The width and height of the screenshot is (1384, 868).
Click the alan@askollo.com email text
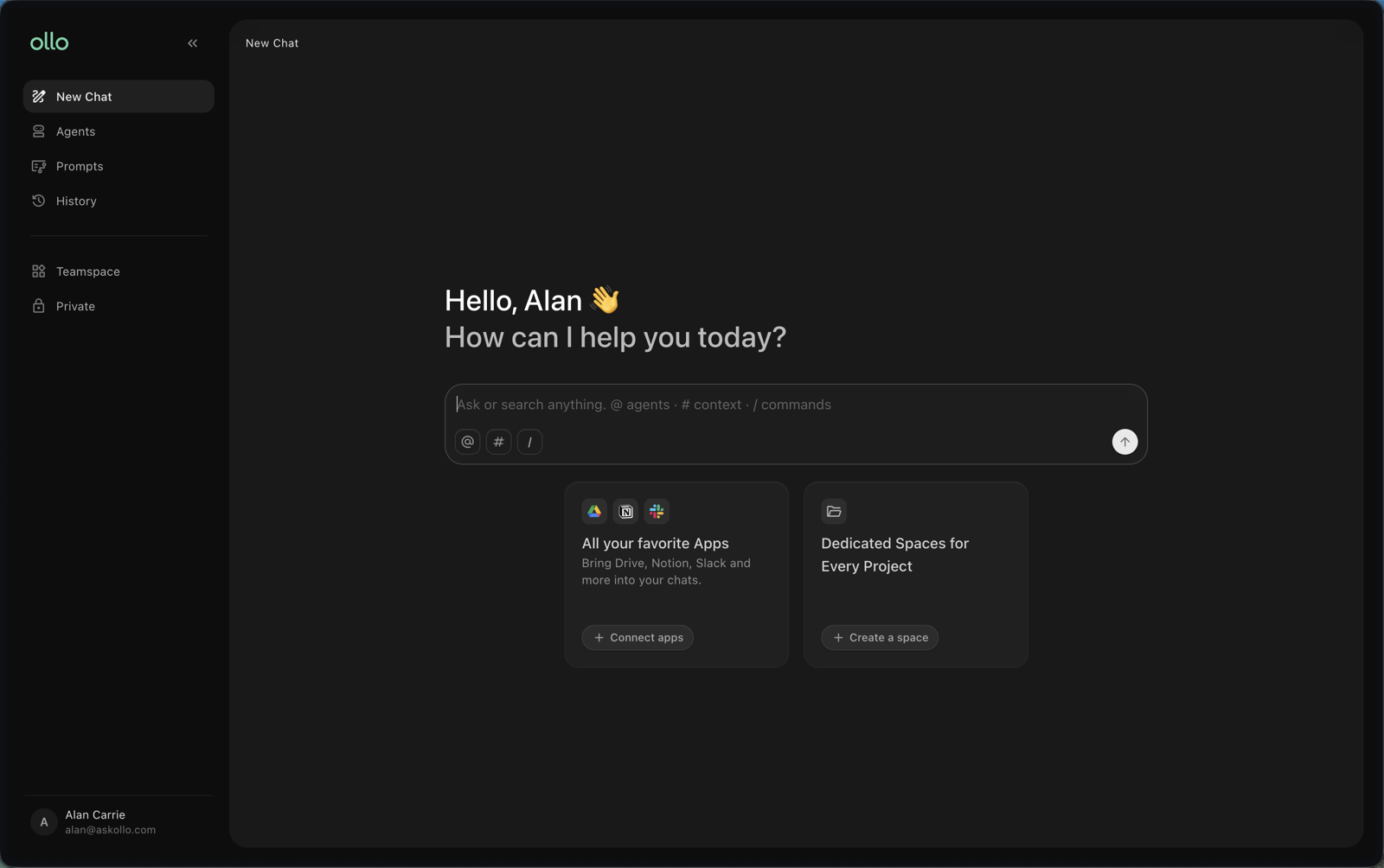point(111,830)
